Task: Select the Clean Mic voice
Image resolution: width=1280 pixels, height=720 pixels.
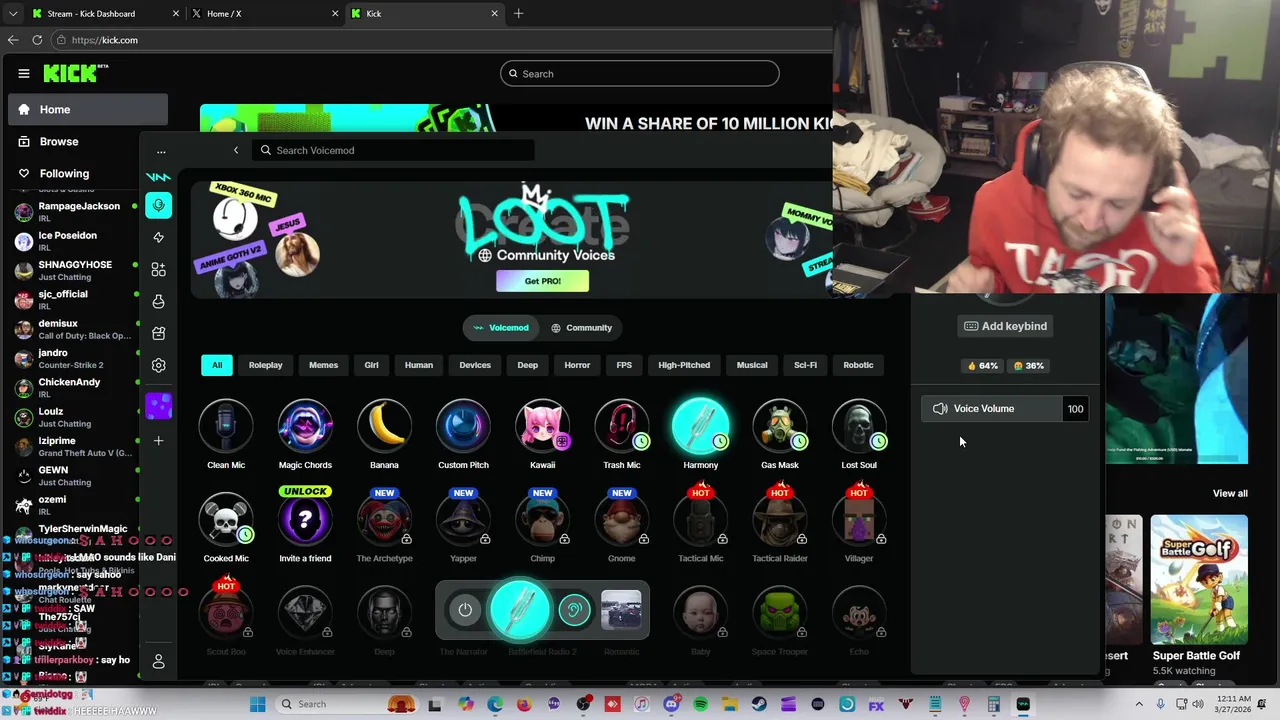Action: point(226,427)
